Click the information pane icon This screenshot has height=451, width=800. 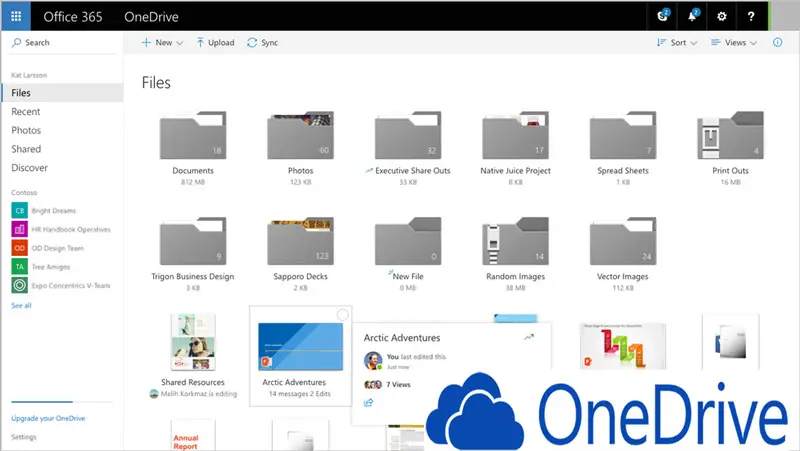pyautogui.click(x=778, y=42)
